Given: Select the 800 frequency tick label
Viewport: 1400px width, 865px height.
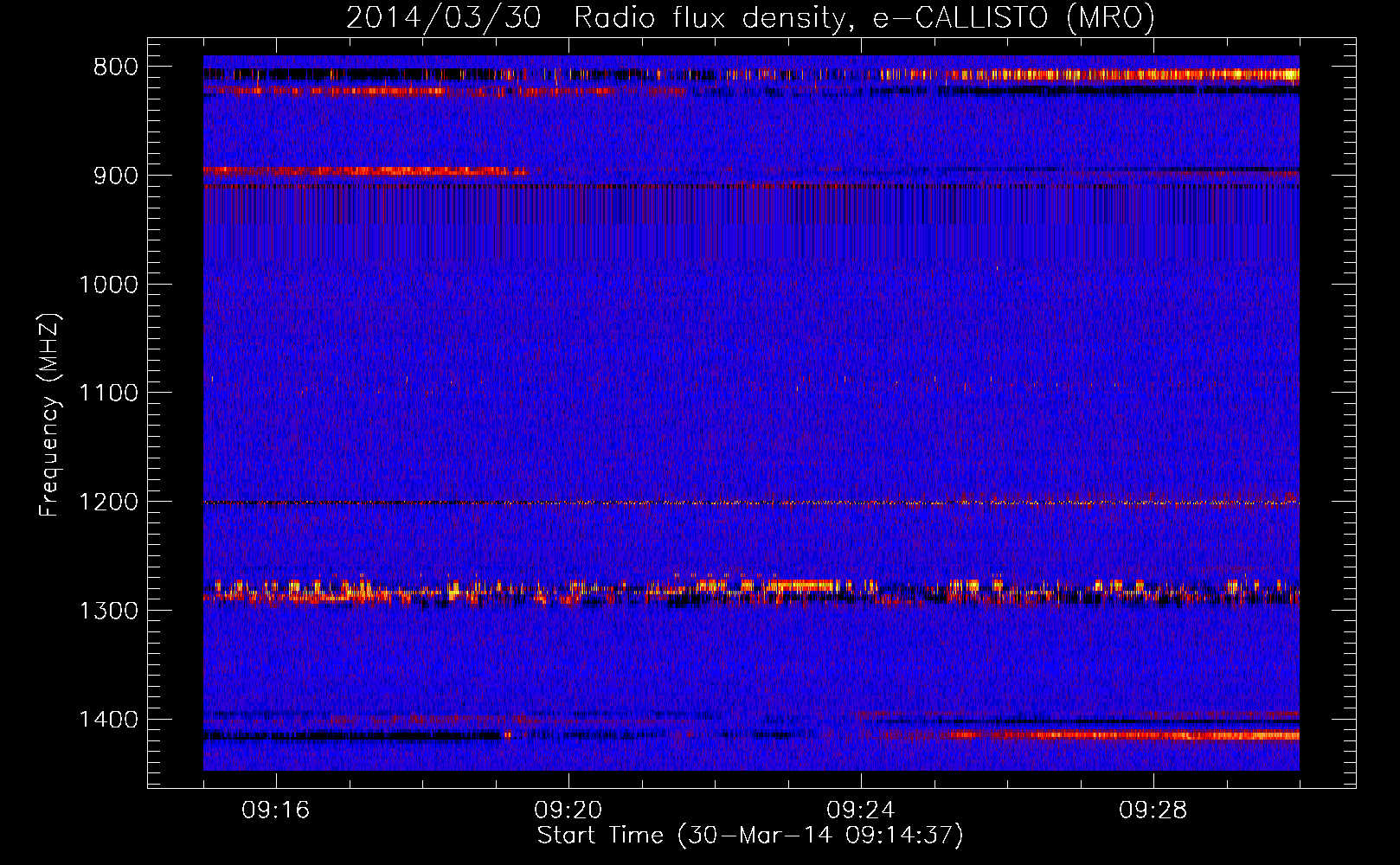Looking at the screenshot, I should [116, 67].
